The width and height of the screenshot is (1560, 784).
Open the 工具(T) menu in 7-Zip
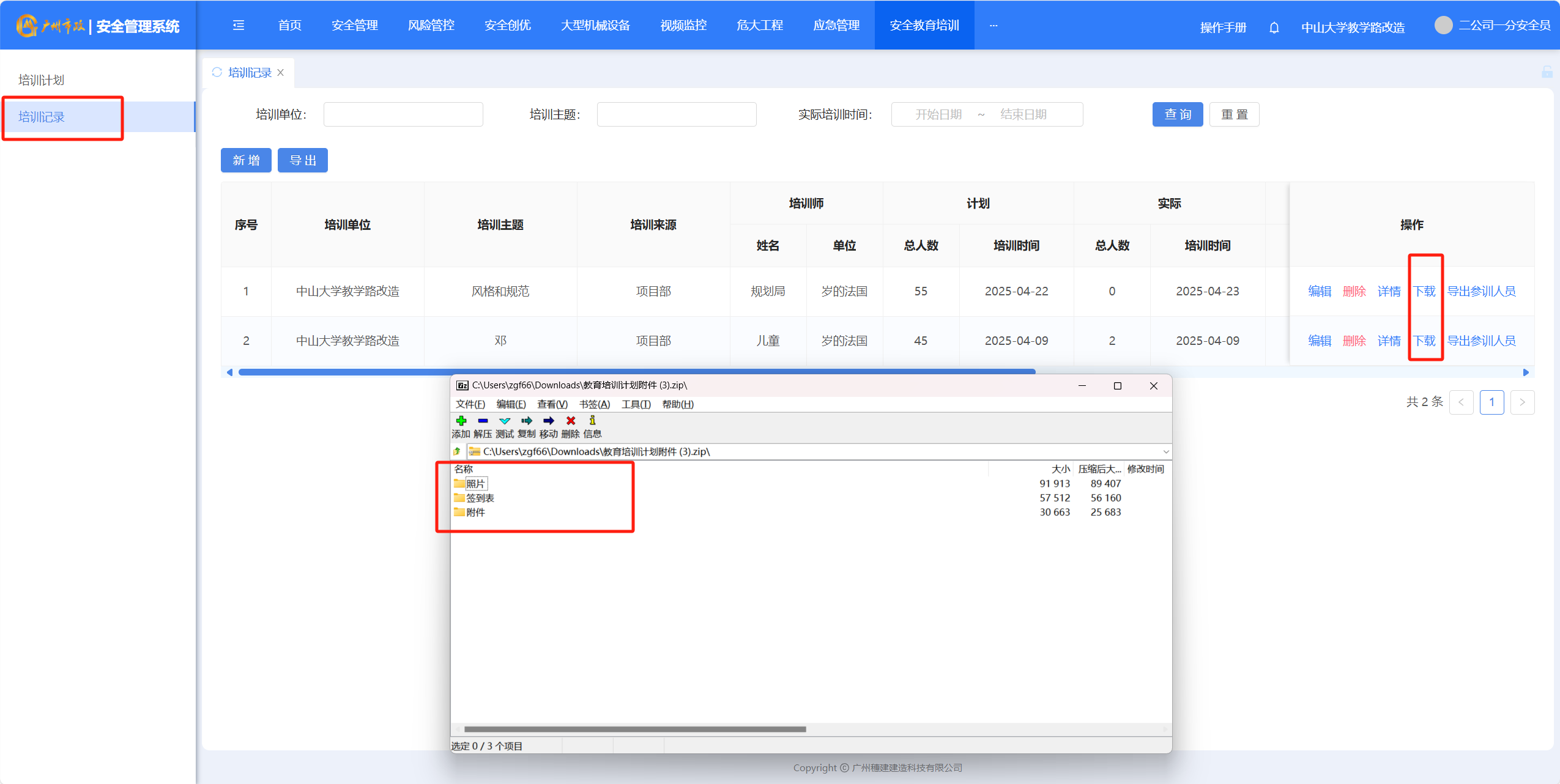[636, 404]
